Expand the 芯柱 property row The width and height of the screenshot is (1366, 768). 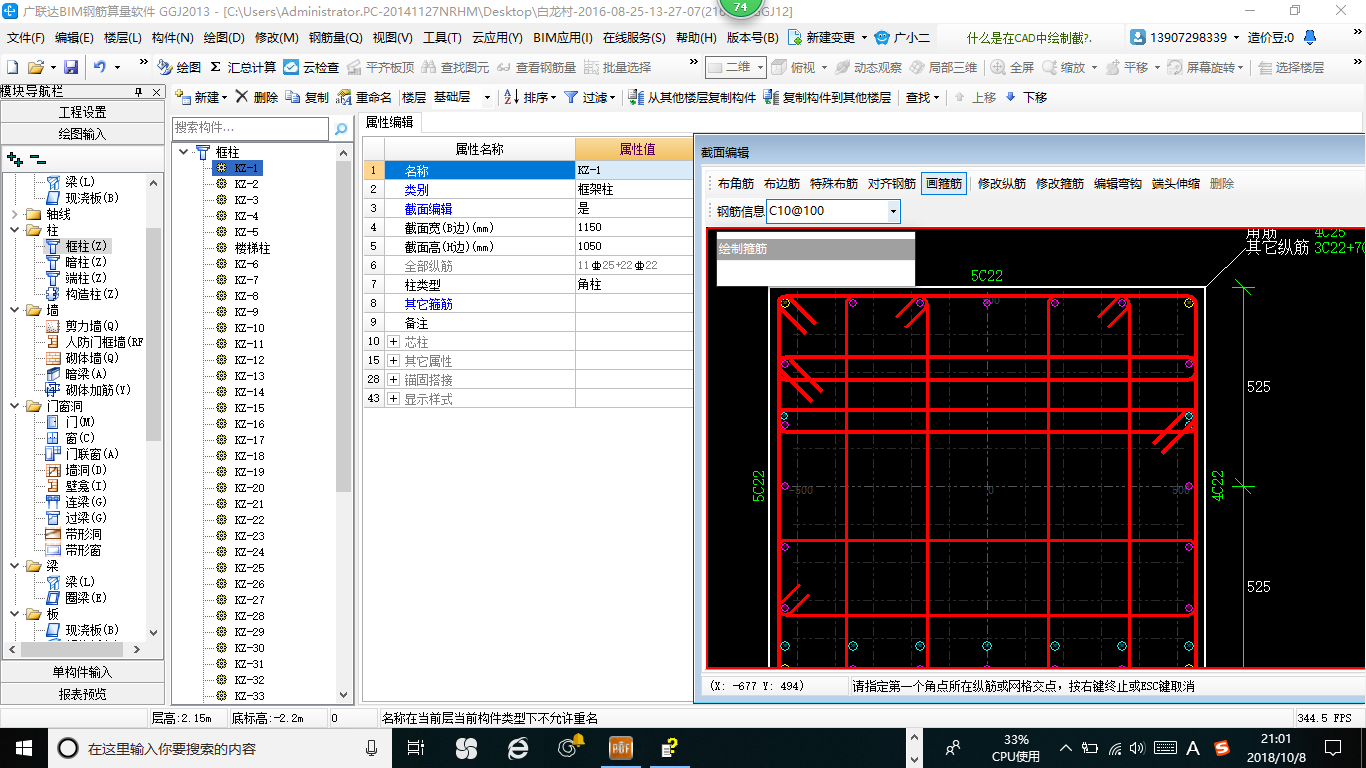point(393,342)
